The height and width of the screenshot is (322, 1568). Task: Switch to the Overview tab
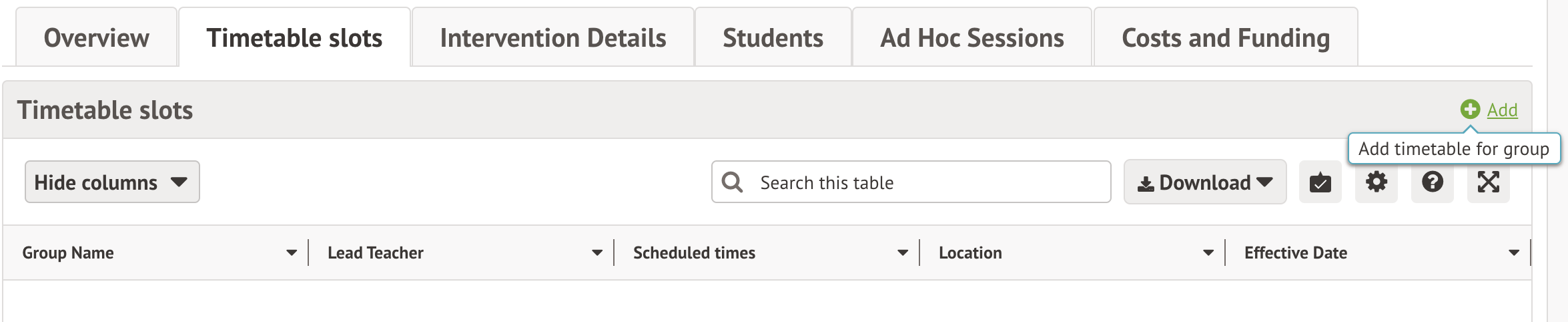coord(97,38)
